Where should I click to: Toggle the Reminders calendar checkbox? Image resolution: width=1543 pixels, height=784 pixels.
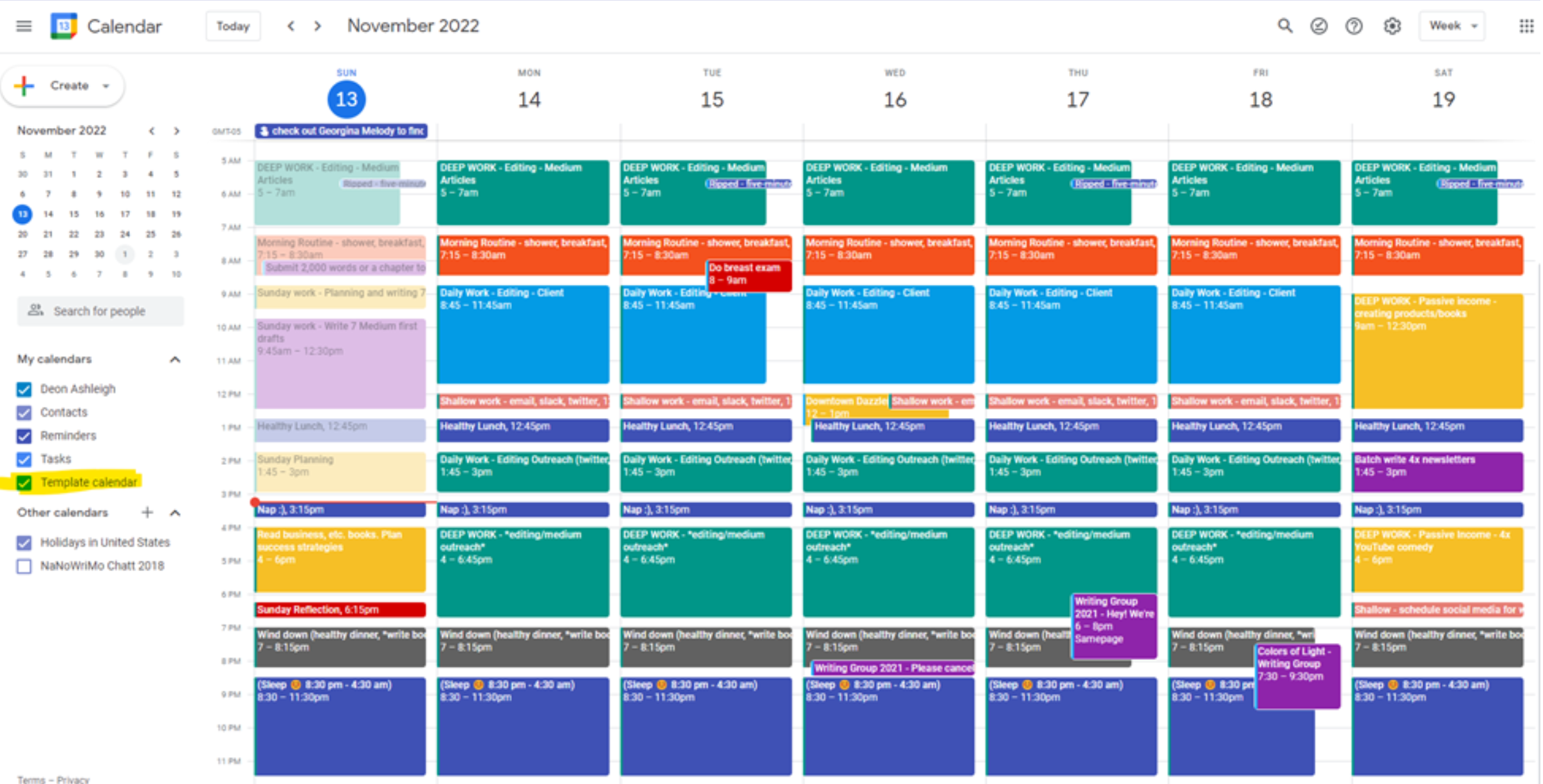click(x=24, y=436)
